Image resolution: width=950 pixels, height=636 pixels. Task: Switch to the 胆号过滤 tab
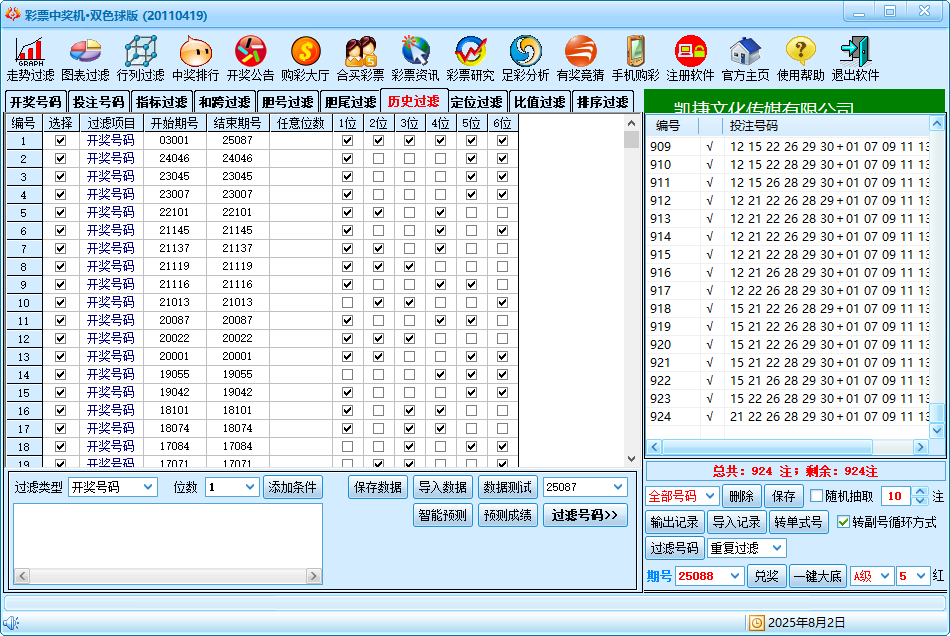tap(288, 102)
